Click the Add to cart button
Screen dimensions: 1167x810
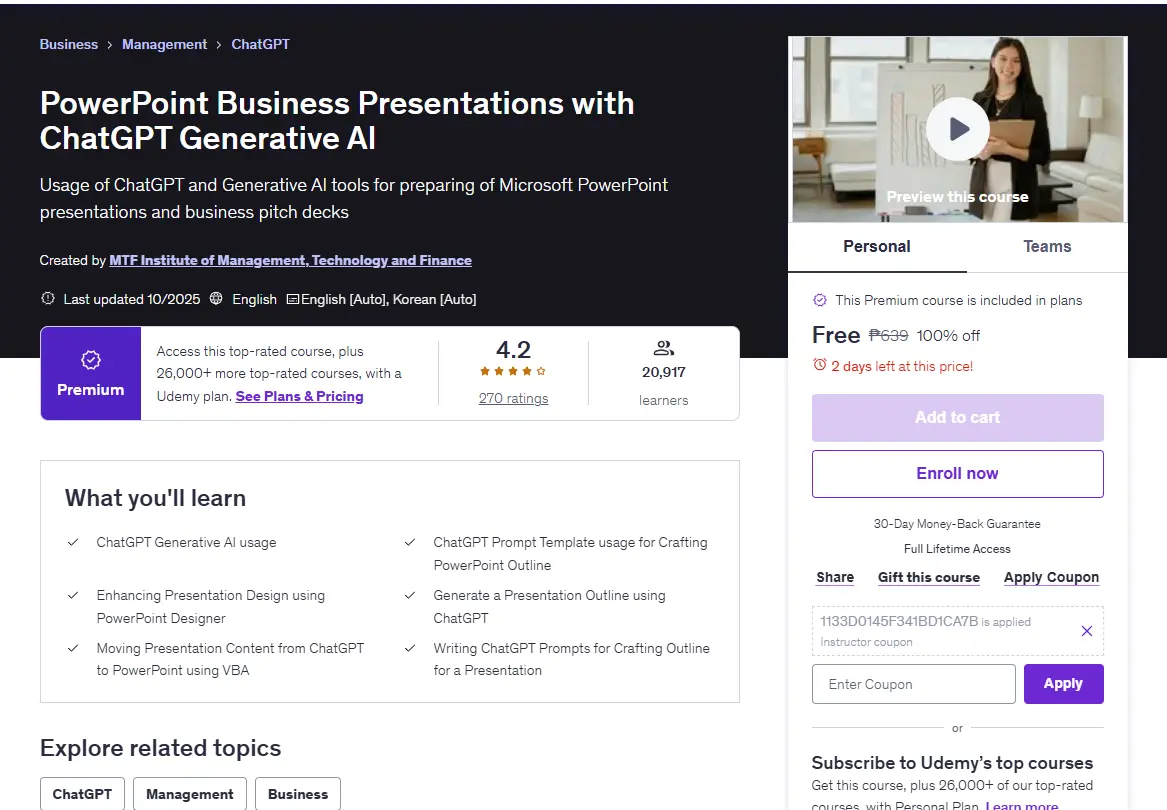coord(957,418)
